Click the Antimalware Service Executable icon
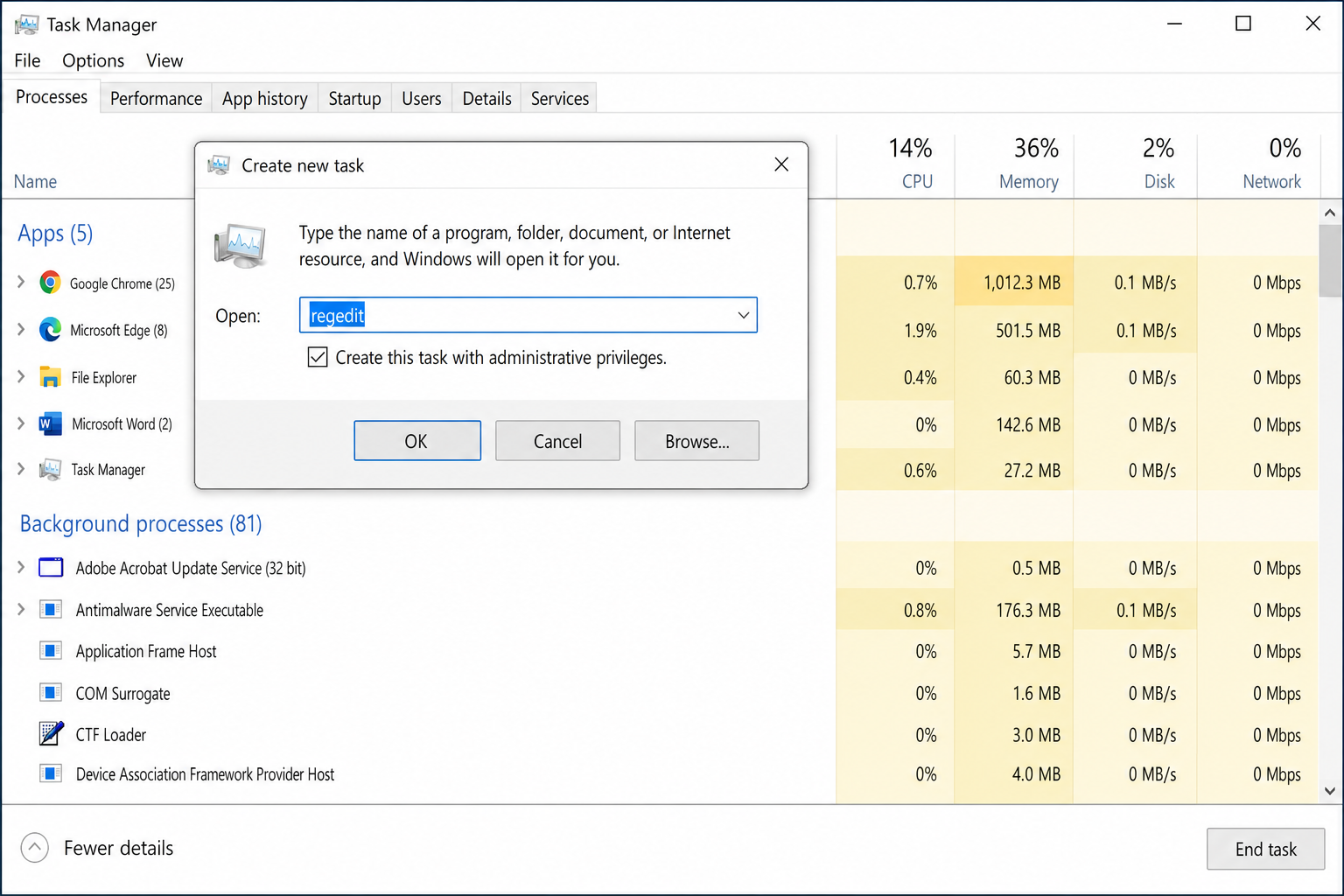Image resolution: width=1344 pixels, height=896 pixels. 51,610
